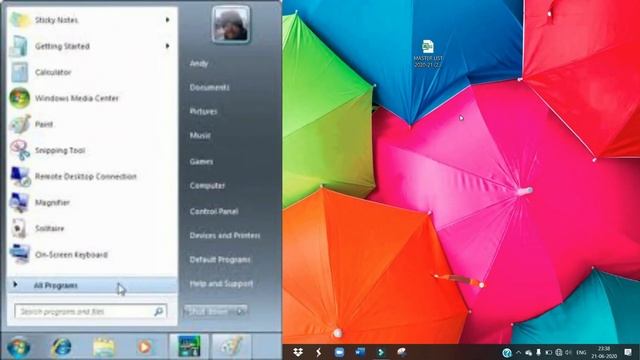Show the Sticky Notes jump list arrow
Screen dimensions: 640x360
167,20
